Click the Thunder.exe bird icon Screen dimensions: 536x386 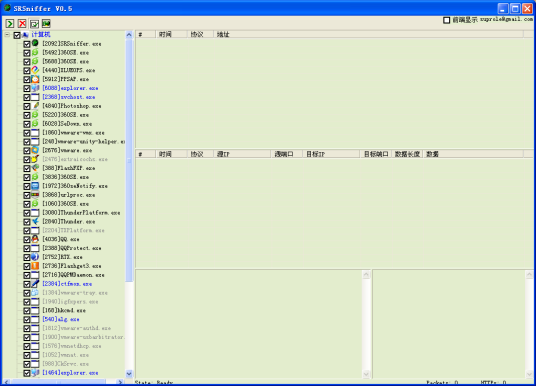tap(35, 221)
